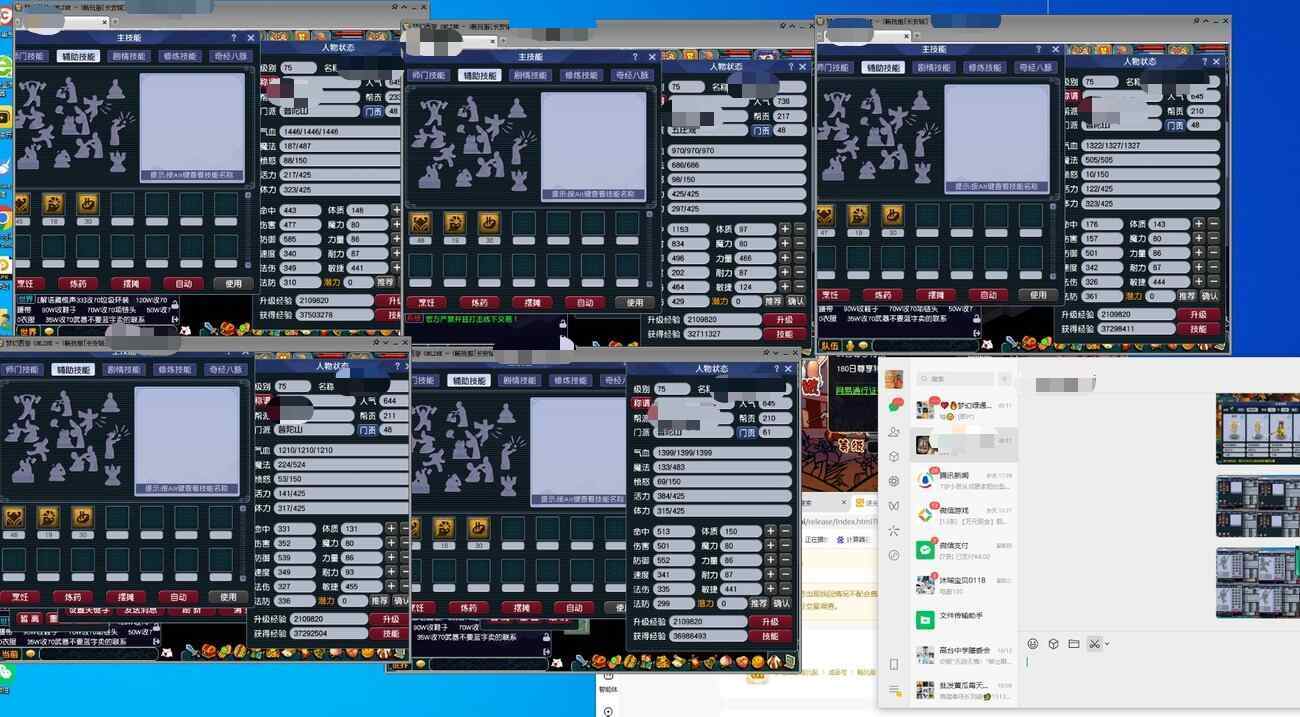Click 使用 button in bottom-left game window
1300x717 pixels.
tap(228, 597)
